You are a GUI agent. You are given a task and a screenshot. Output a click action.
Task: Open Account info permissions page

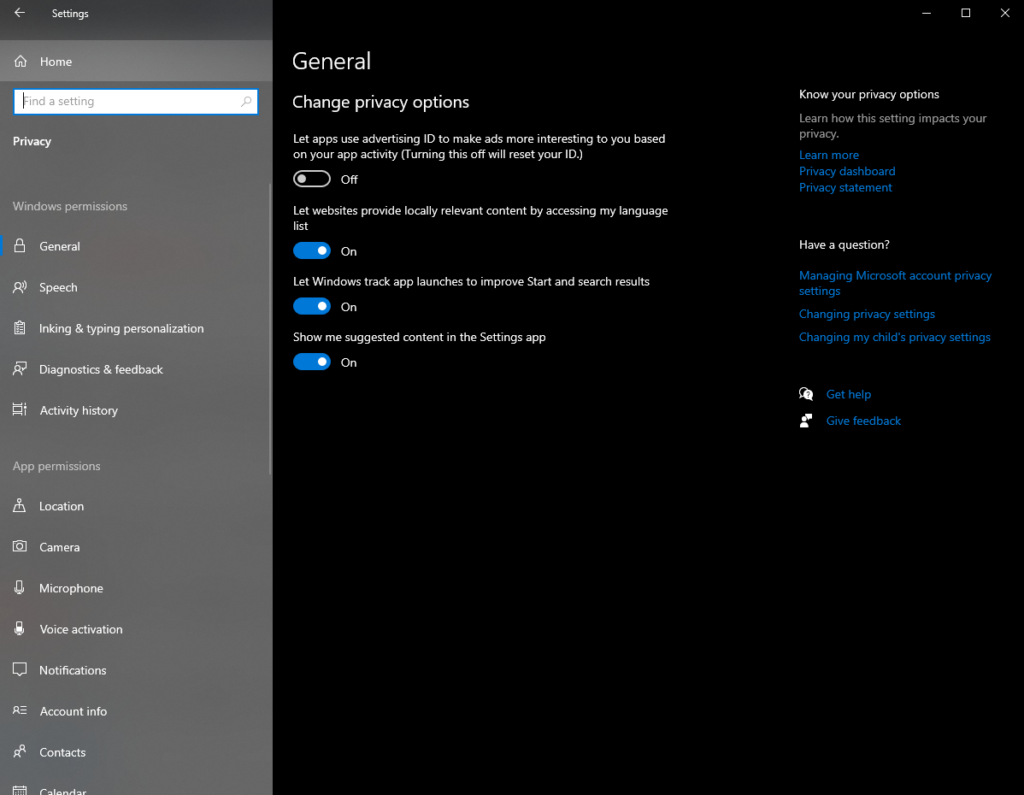(136, 711)
